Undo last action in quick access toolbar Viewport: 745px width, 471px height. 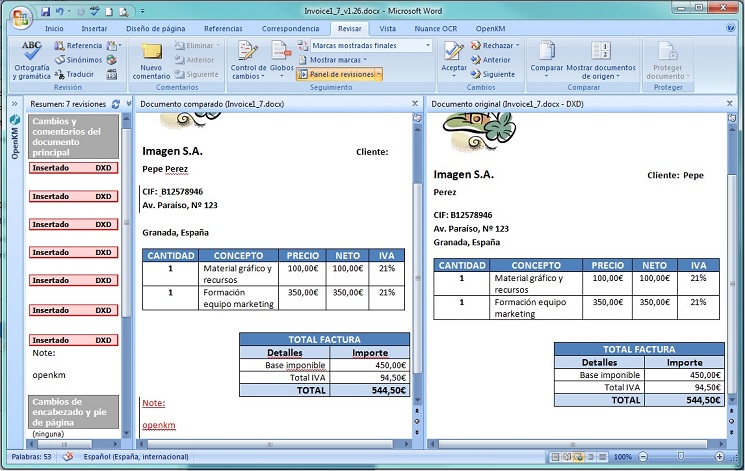click(59, 11)
